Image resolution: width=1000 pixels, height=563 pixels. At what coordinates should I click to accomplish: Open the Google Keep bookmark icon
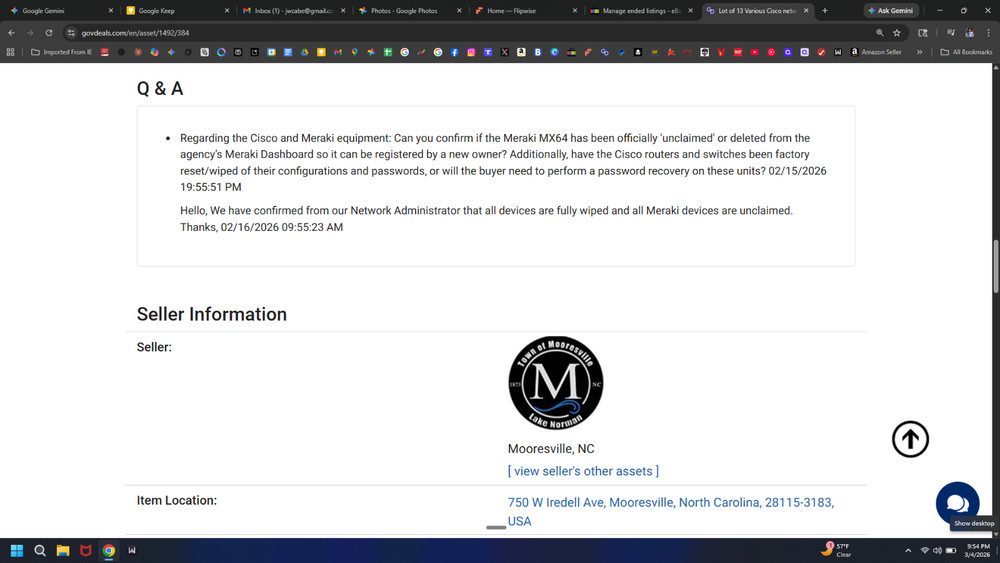(x=321, y=52)
